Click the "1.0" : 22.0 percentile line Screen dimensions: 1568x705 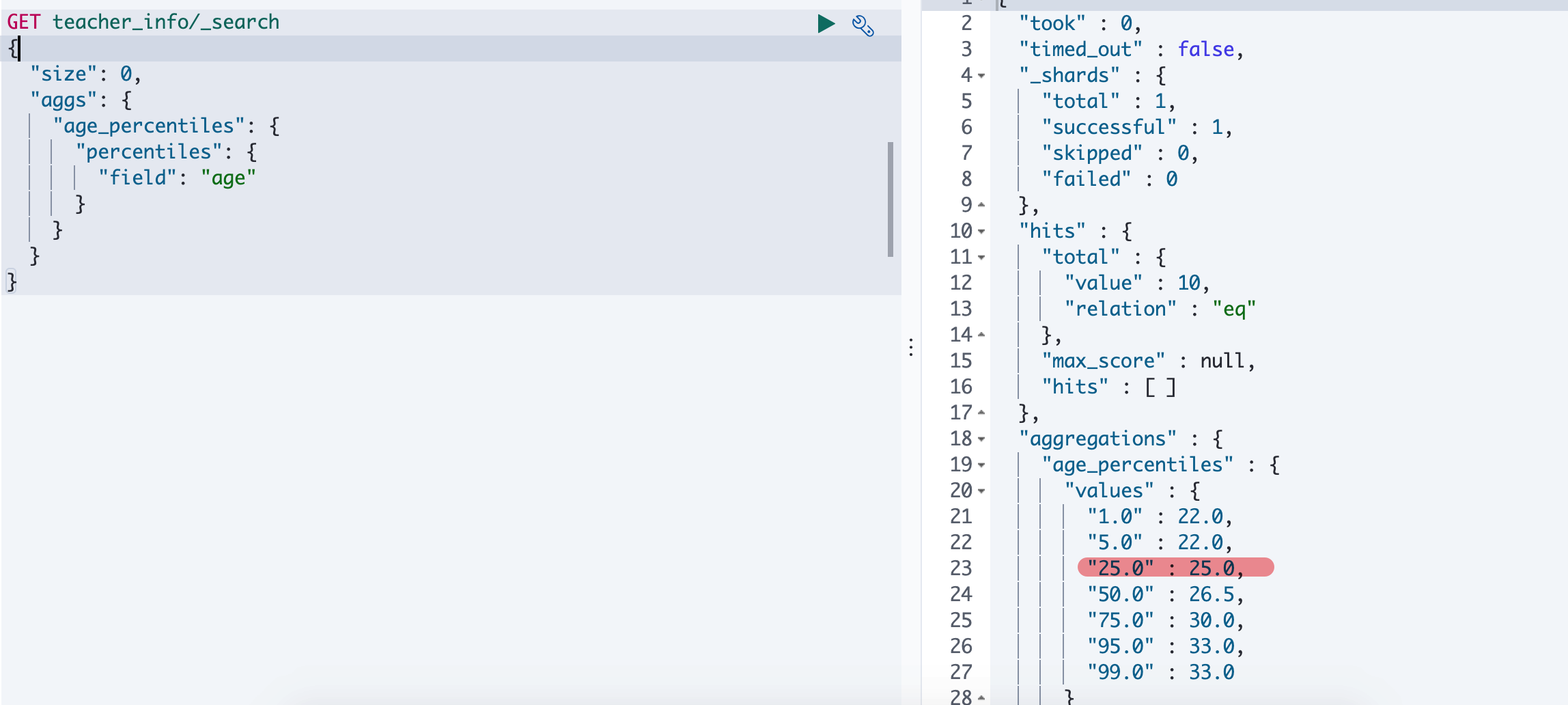tap(1160, 516)
